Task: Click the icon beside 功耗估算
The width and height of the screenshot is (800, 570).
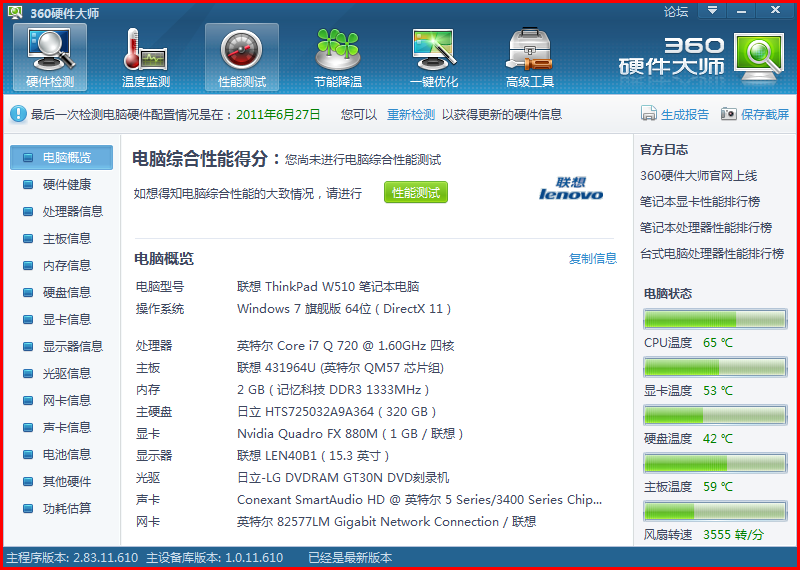Action: [x=28, y=509]
